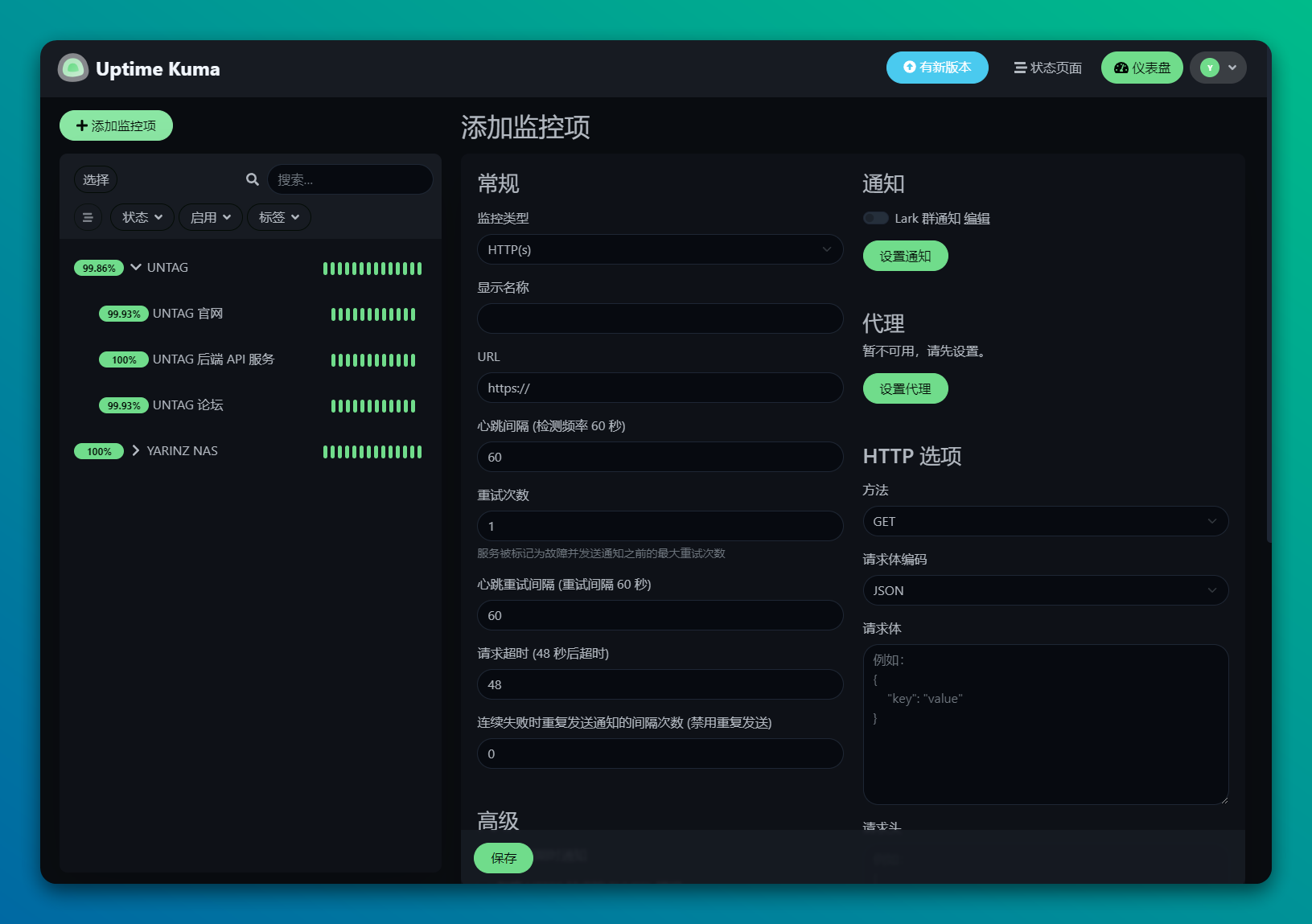
Task: Click the search magnifier icon
Action: point(253,179)
